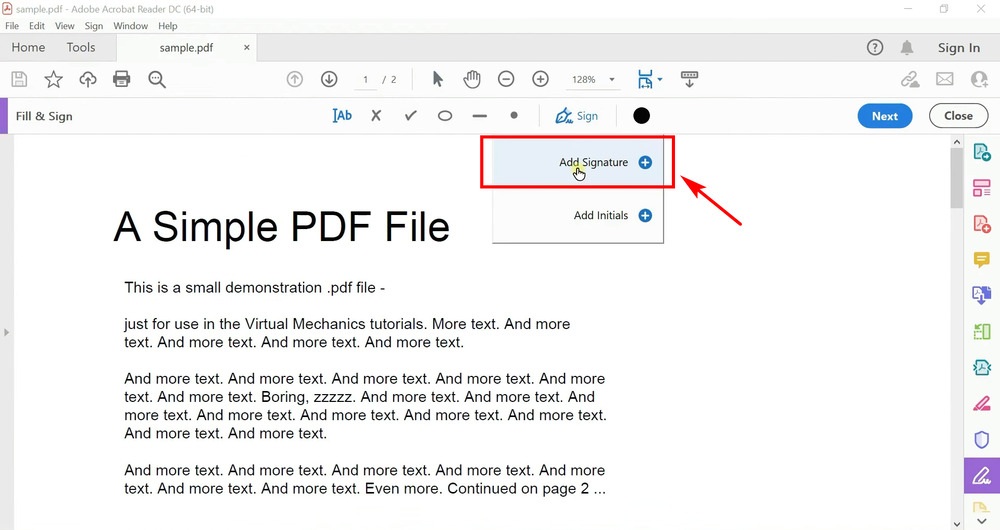Click the page number input field
The image size is (1000, 530).
coord(366,80)
